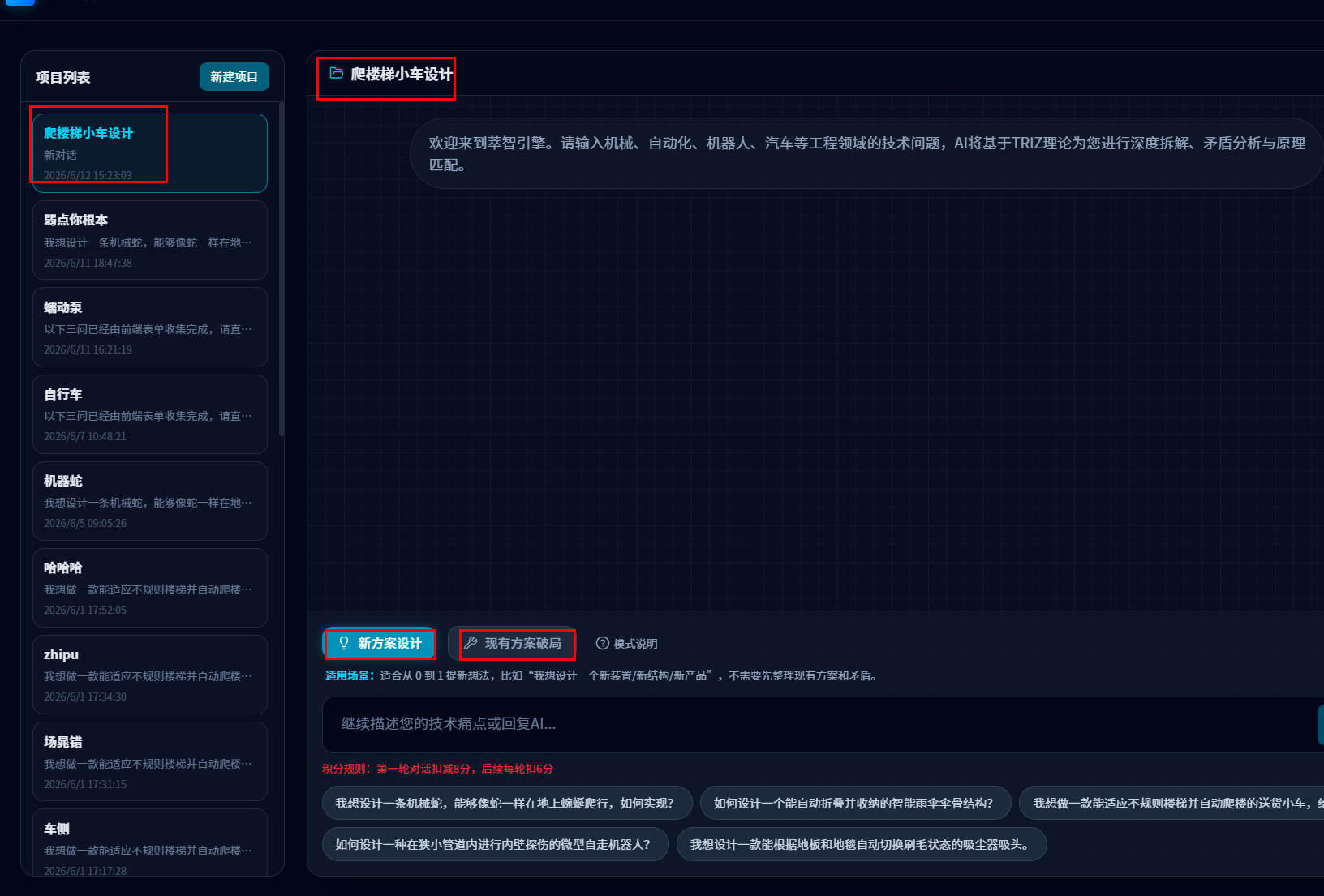Open the 蠕动泵 project
The height and width of the screenshot is (896, 1324).
click(150, 328)
